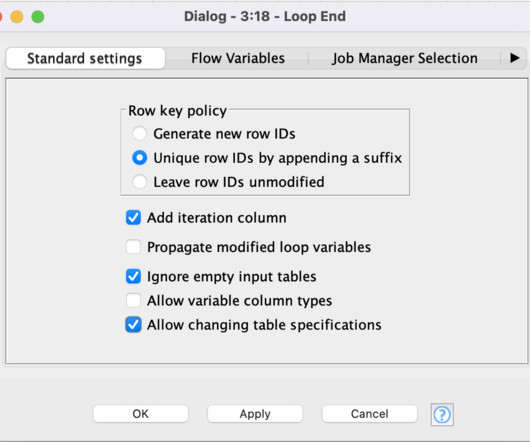Enable Propagate modified loop variables
Screen dimensions: 530x442
tap(133, 247)
